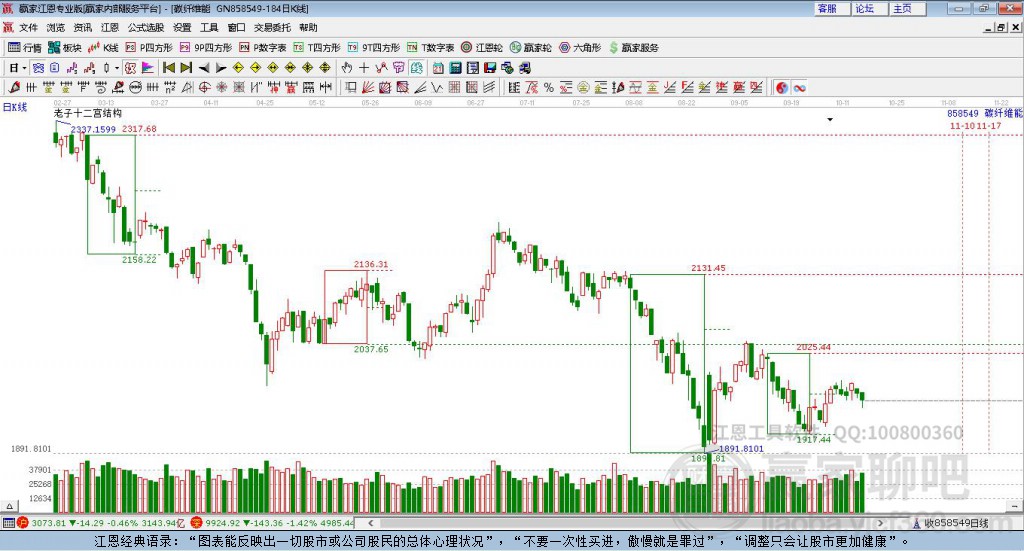The height and width of the screenshot is (551, 1024).
Task: Open the 行情 market quotes view
Action: tap(24, 48)
